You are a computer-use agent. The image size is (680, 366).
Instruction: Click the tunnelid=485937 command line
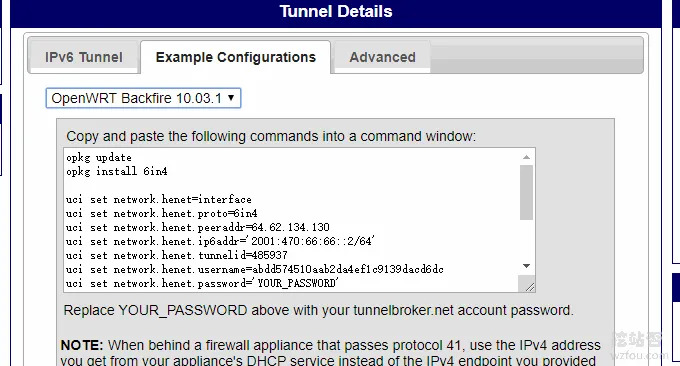point(177,255)
